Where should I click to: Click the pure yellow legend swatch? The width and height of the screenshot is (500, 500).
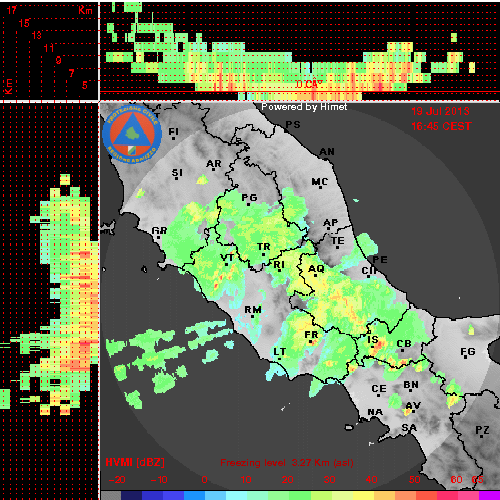point(363,495)
